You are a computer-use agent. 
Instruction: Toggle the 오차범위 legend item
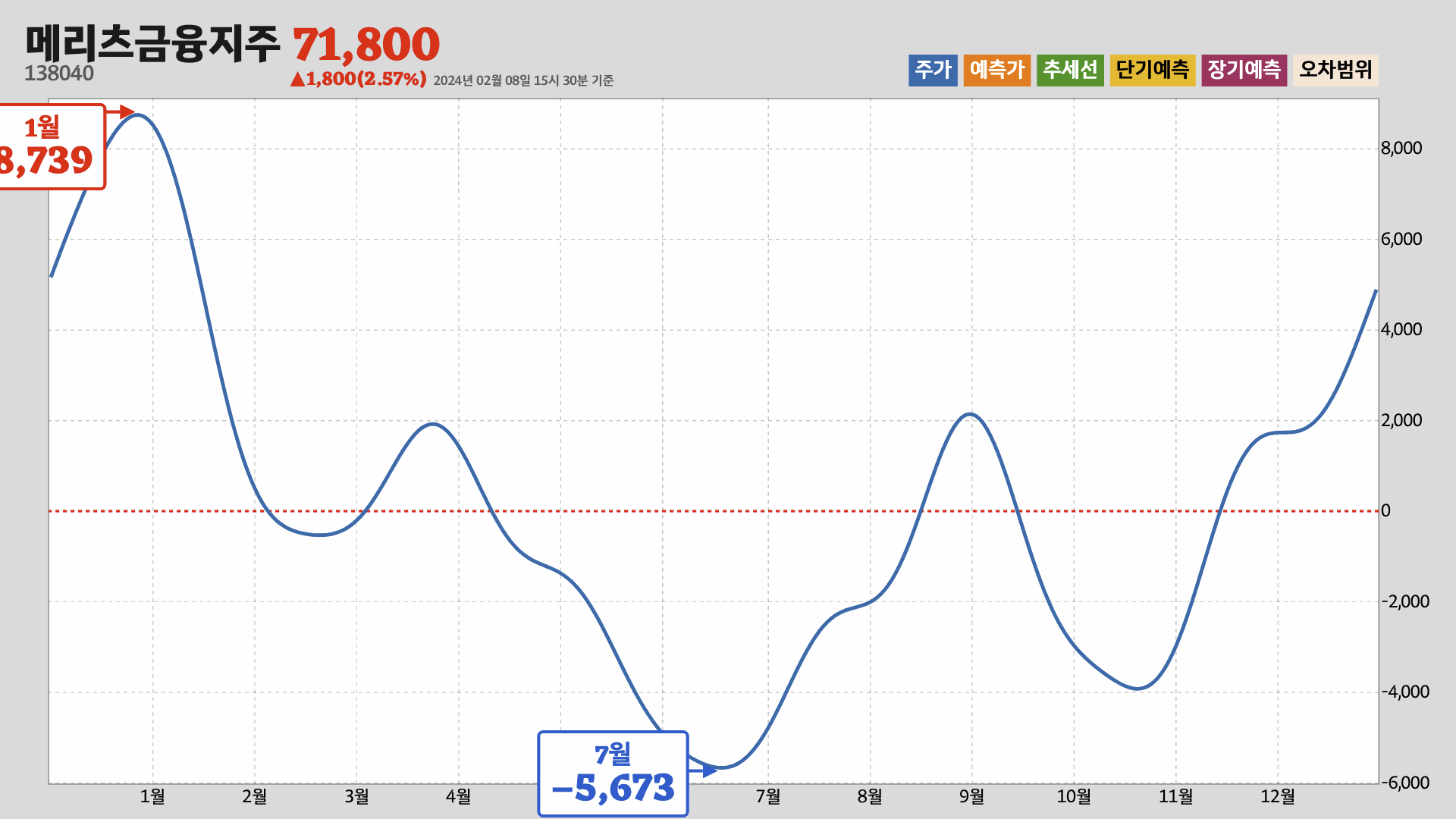(1335, 71)
